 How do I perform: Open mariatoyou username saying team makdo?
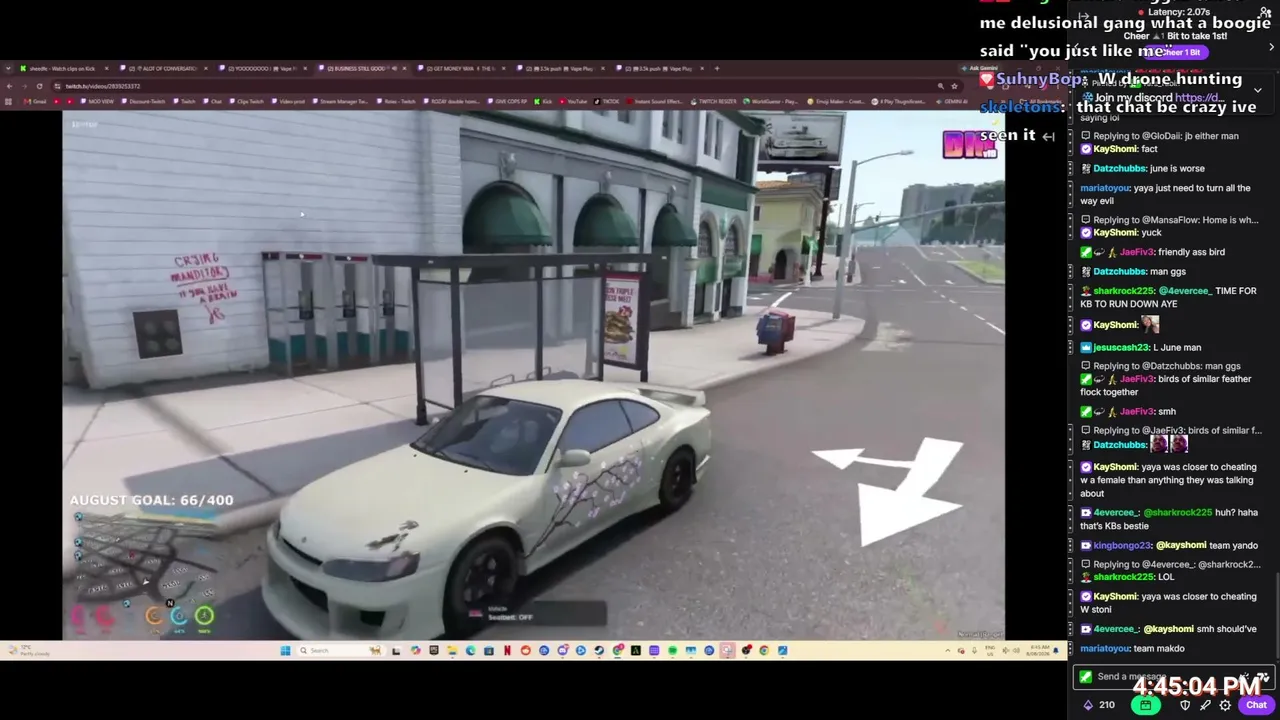tap(1105, 648)
